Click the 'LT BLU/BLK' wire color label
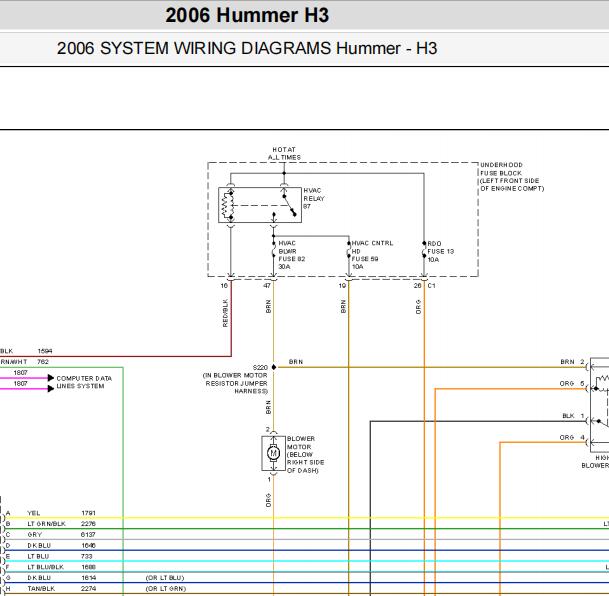The width and height of the screenshot is (609, 596). (x=45, y=567)
